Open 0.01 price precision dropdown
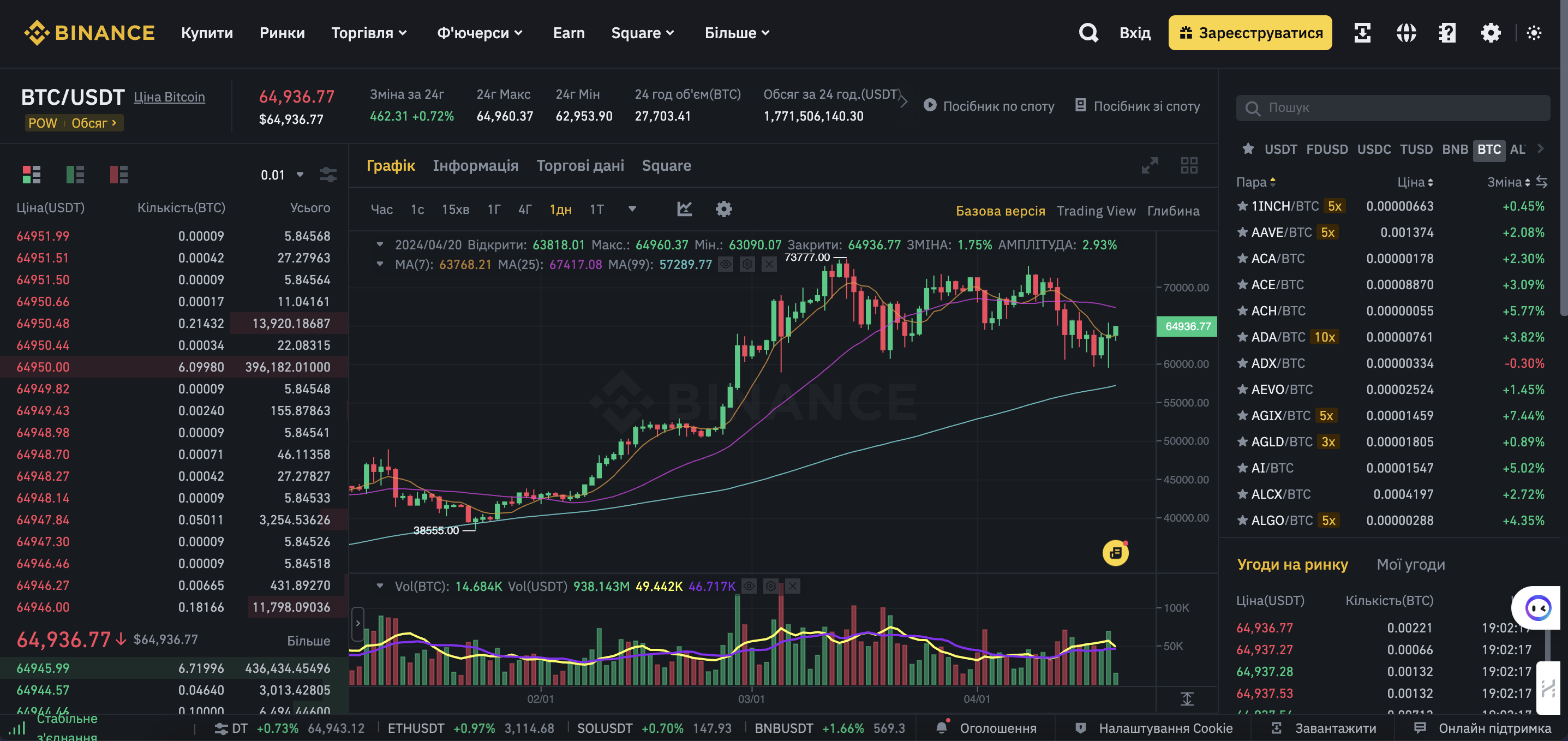1568x741 pixels. pyautogui.click(x=283, y=175)
